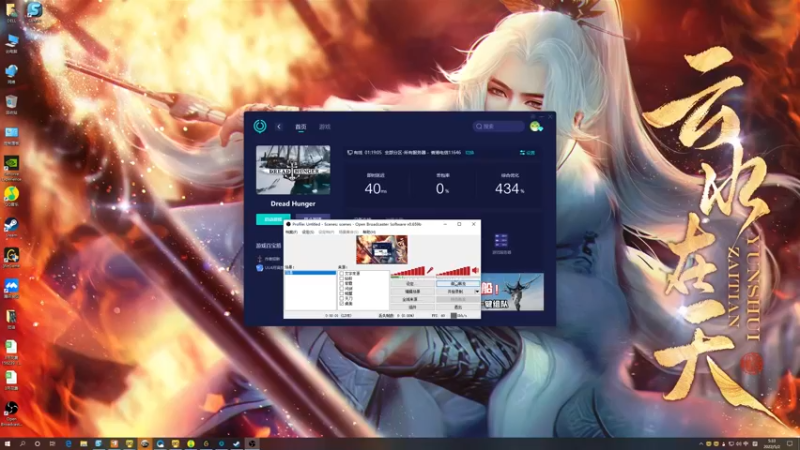Toggle the fourth source checkbox in OBS
Screen dimensions: 800x450
(x=341, y=289)
